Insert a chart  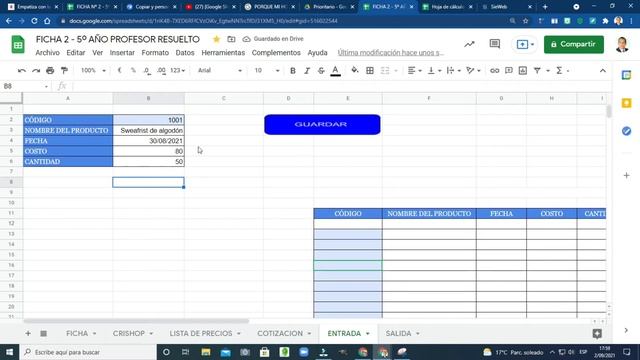tap(523, 71)
